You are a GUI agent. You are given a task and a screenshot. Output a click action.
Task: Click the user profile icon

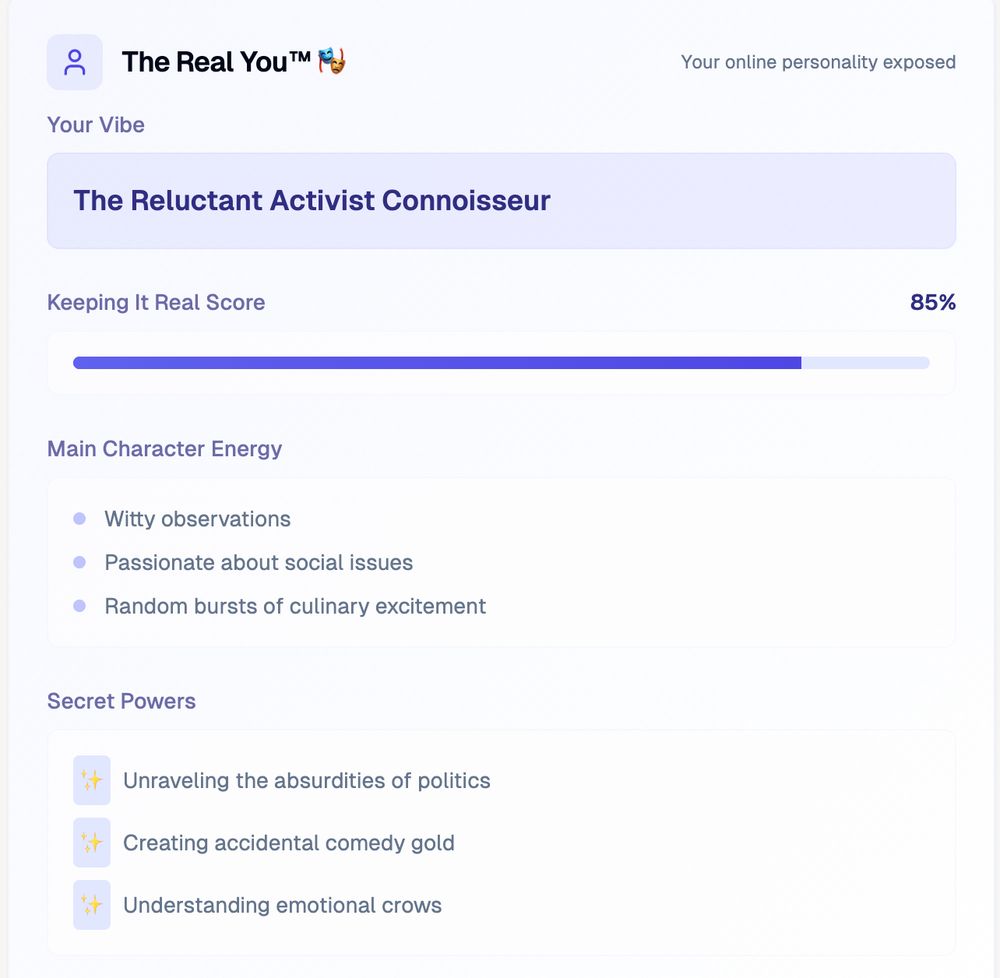click(x=75, y=62)
